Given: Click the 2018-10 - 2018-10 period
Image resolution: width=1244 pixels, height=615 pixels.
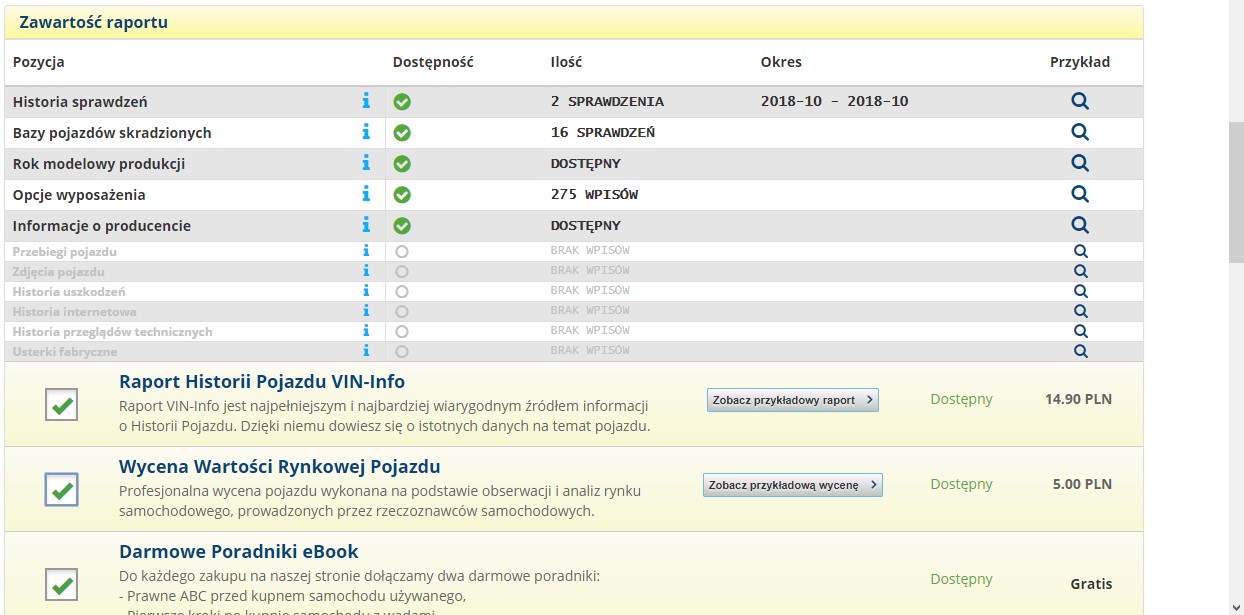Looking at the screenshot, I should click(835, 102).
